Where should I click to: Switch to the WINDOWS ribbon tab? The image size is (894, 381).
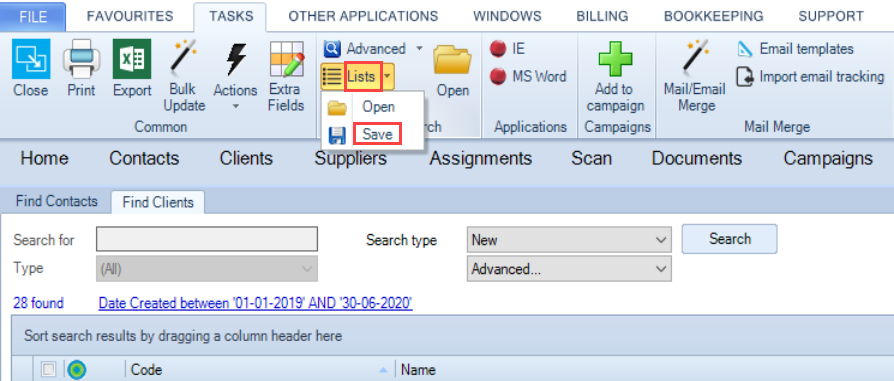pos(507,17)
